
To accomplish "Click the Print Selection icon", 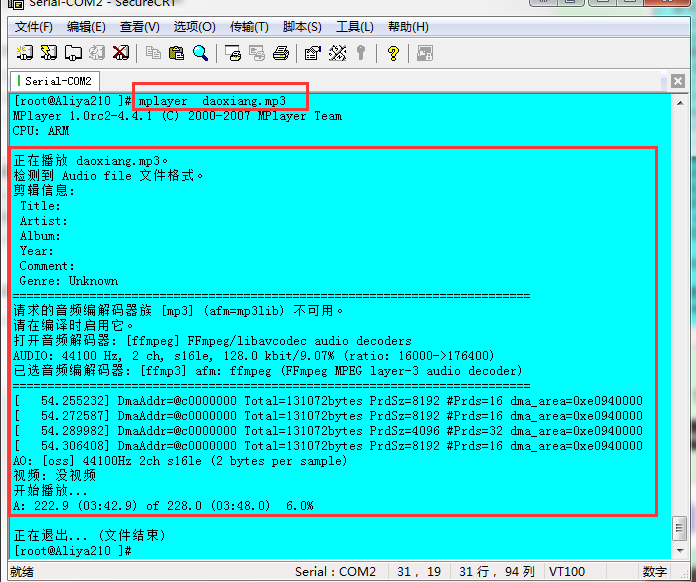I will (257, 53).
